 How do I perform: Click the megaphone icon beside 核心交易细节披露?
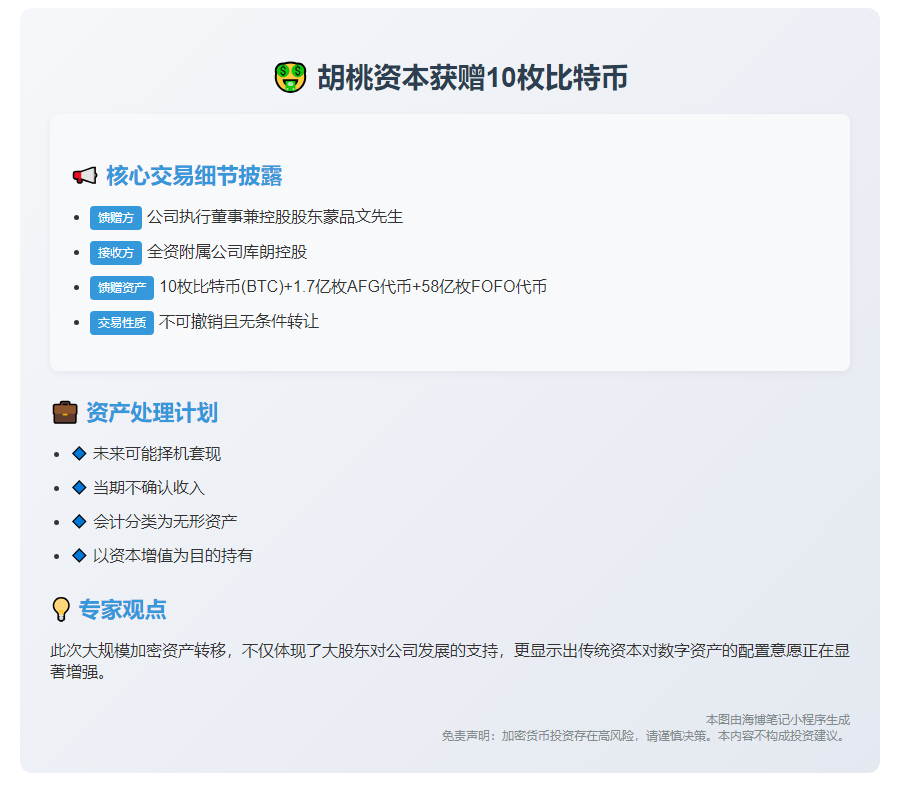(84, 176)
